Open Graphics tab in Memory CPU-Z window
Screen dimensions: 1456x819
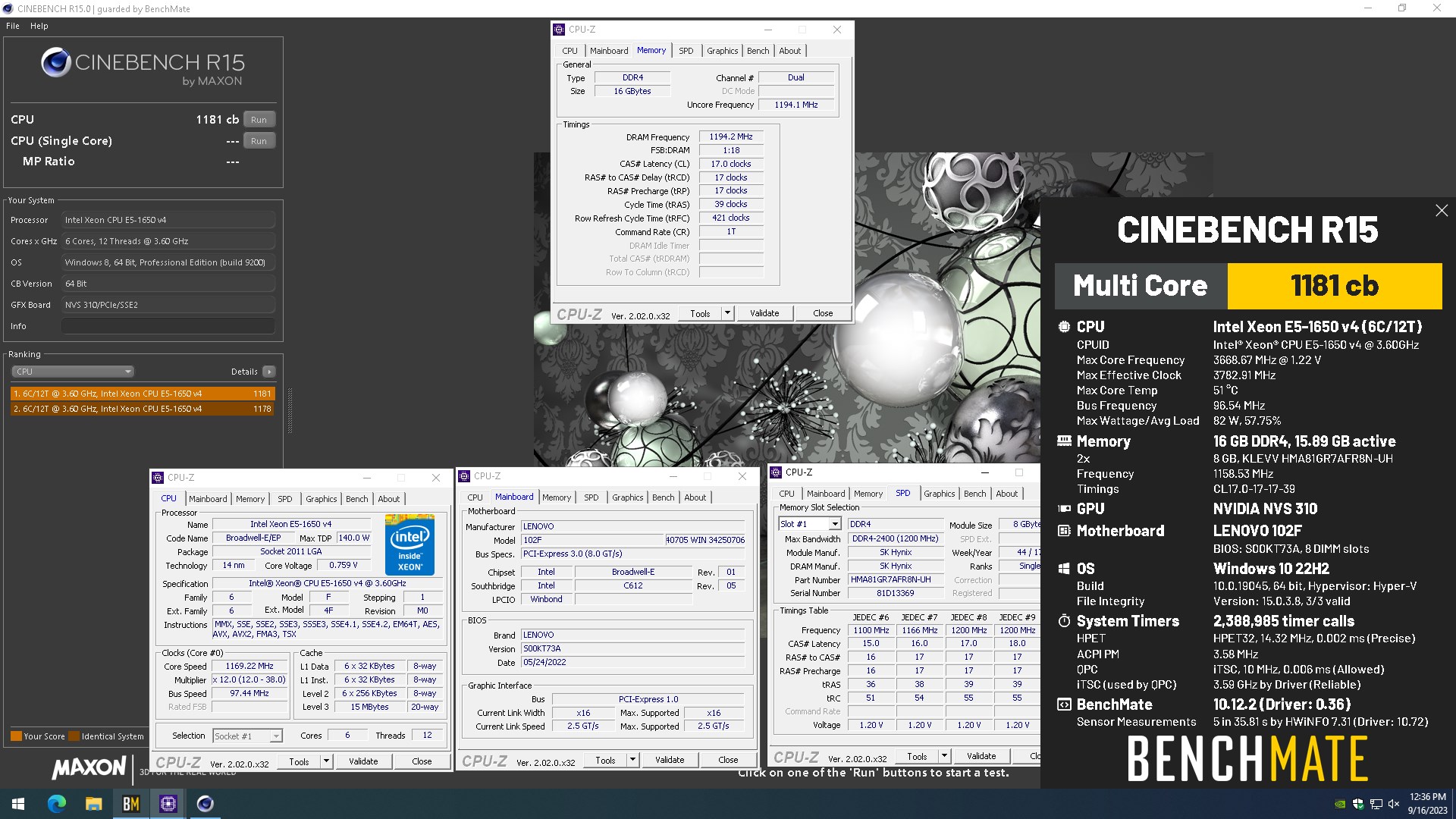point(722,51)
